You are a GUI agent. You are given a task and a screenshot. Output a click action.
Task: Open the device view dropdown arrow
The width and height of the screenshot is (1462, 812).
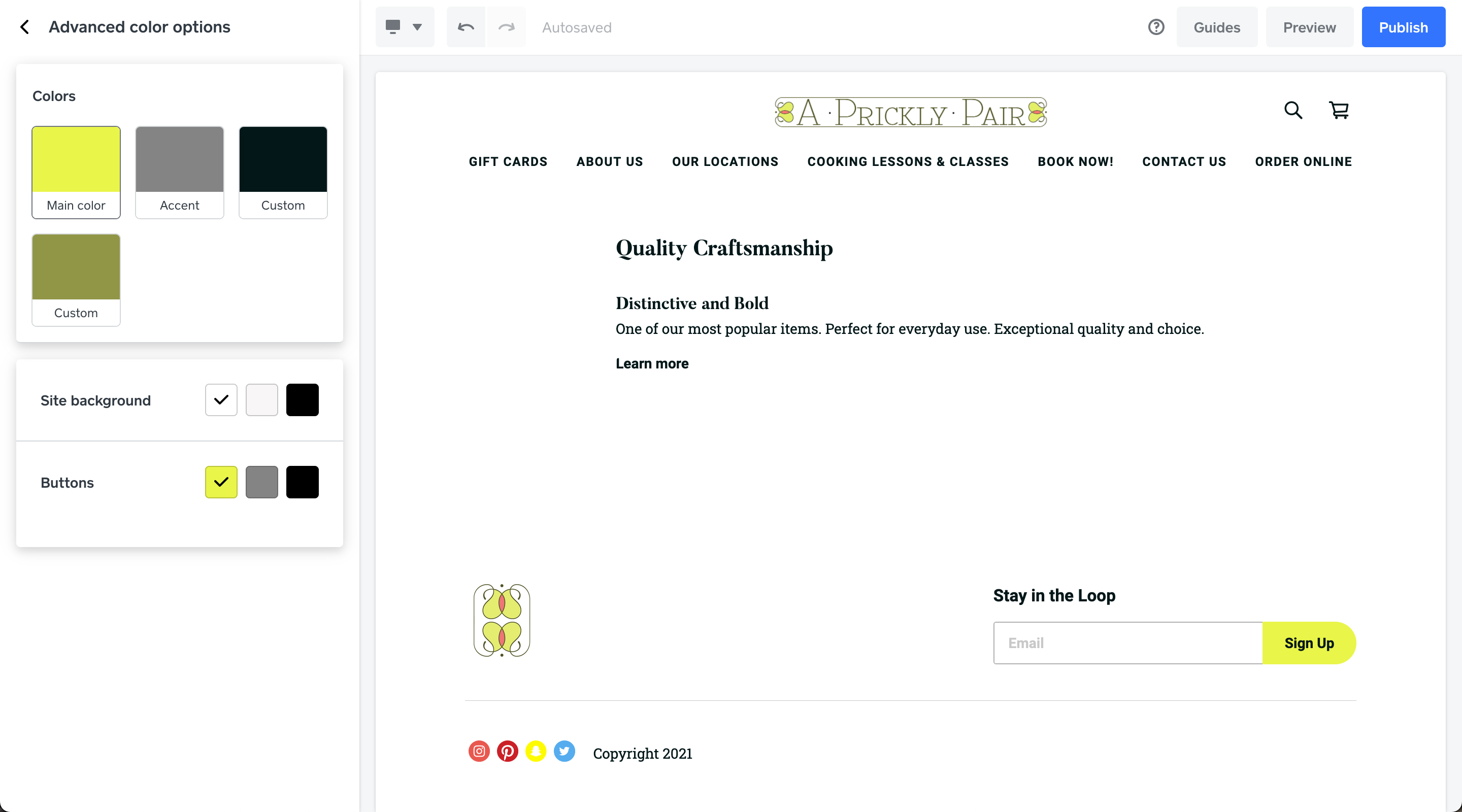click(417, 27)
